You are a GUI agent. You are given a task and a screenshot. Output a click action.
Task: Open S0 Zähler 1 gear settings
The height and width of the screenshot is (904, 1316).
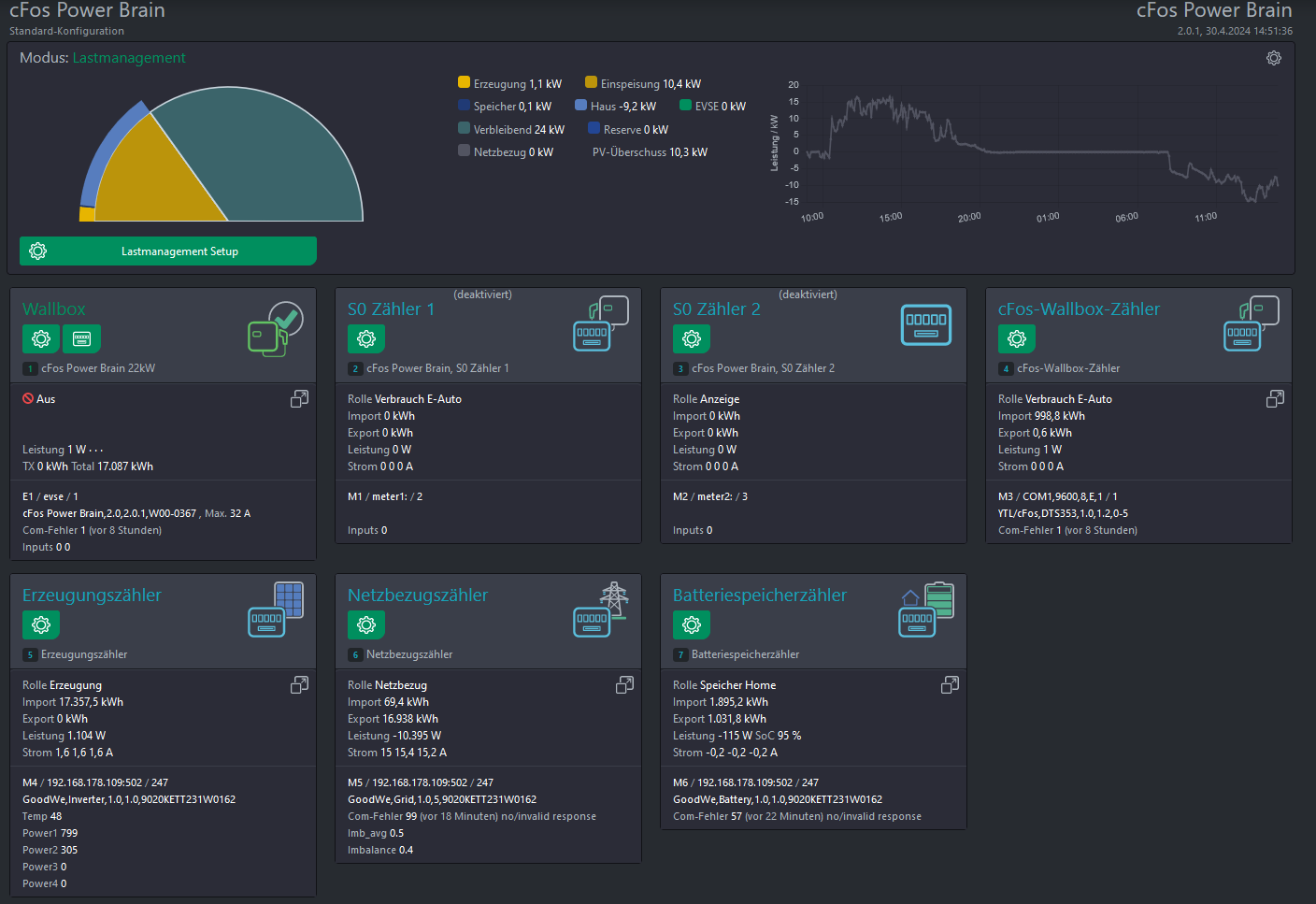pyautogui.click(x=366, y=338)
